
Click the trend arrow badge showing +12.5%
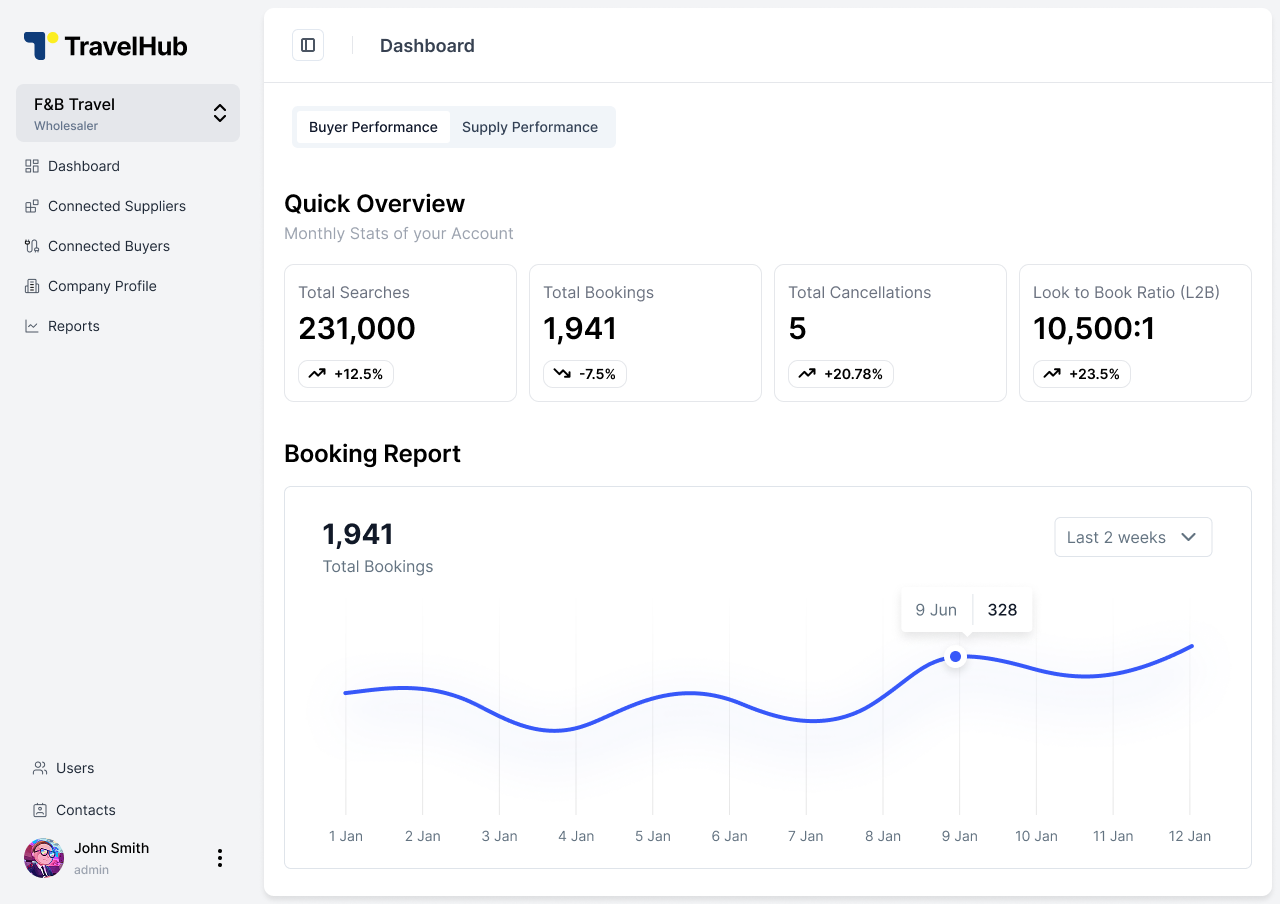click(x=345, y=373)
